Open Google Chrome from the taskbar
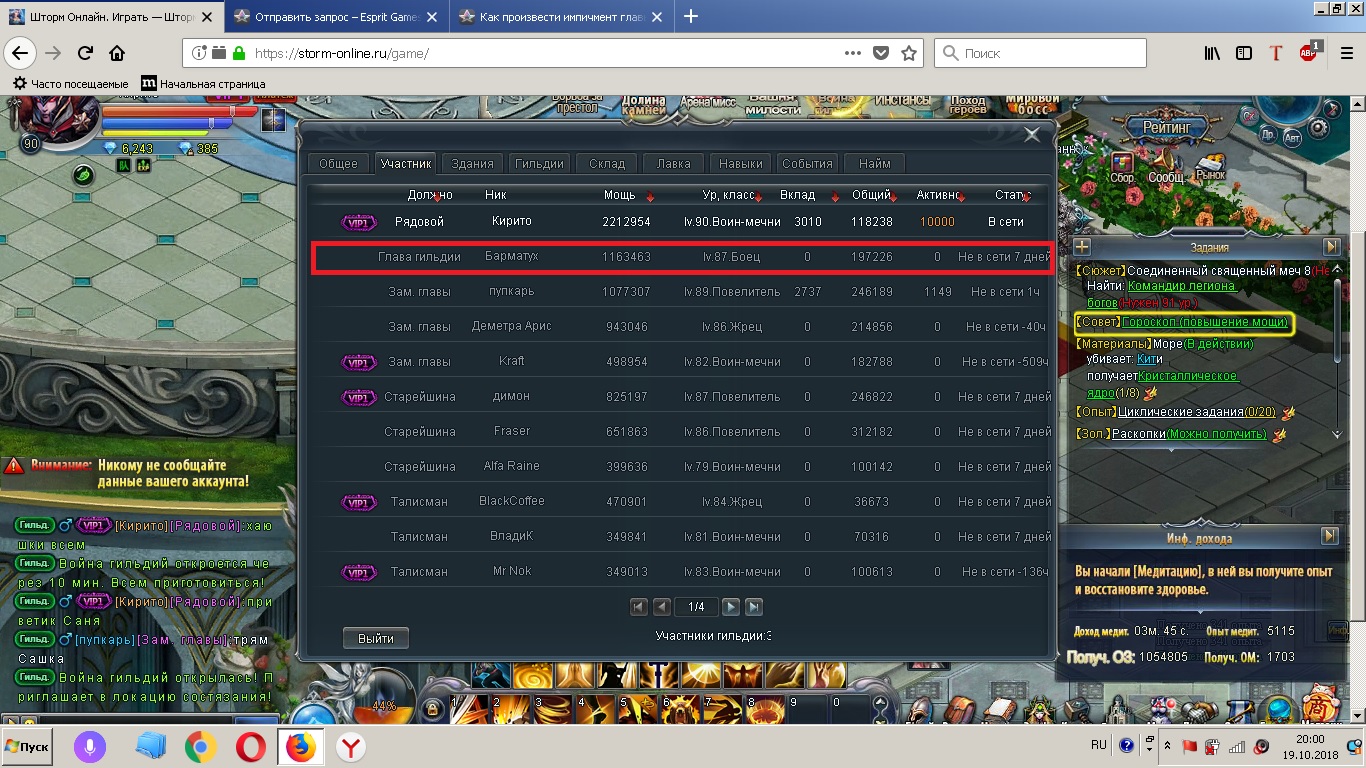Viewport: 1366px width, 768px height. tap(201, 747)
